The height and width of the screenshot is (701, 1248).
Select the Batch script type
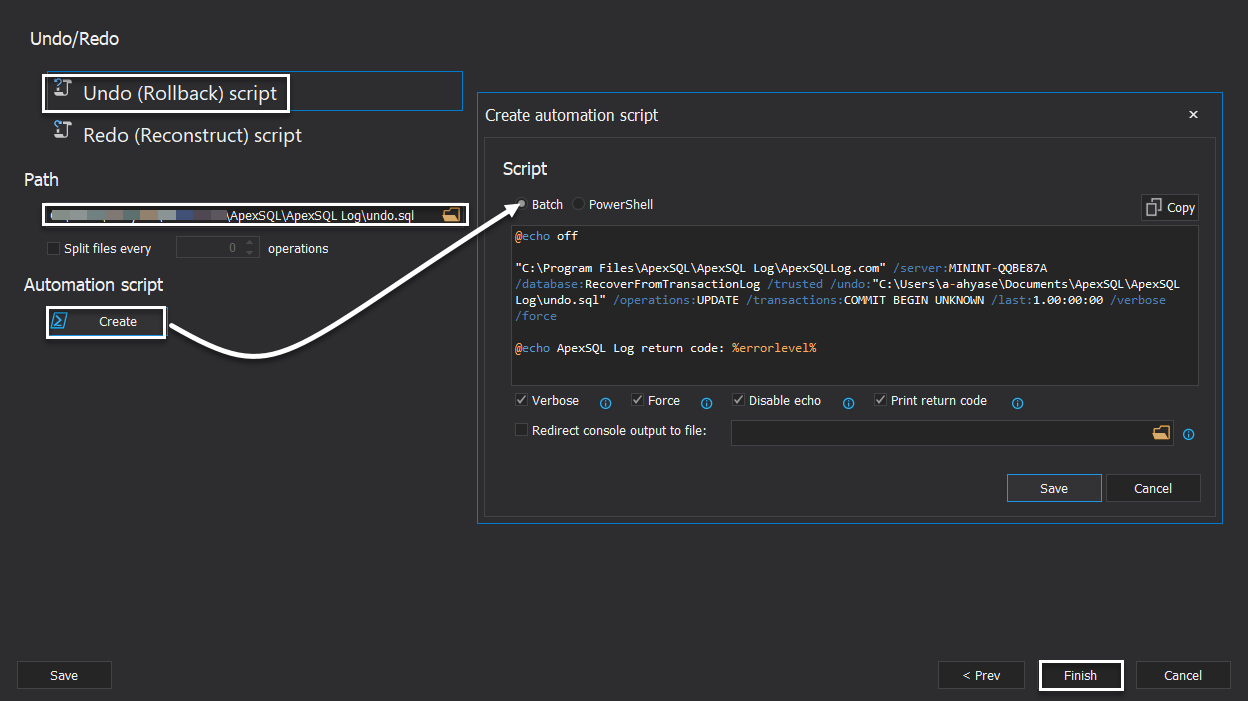click(x=522, y=204)
